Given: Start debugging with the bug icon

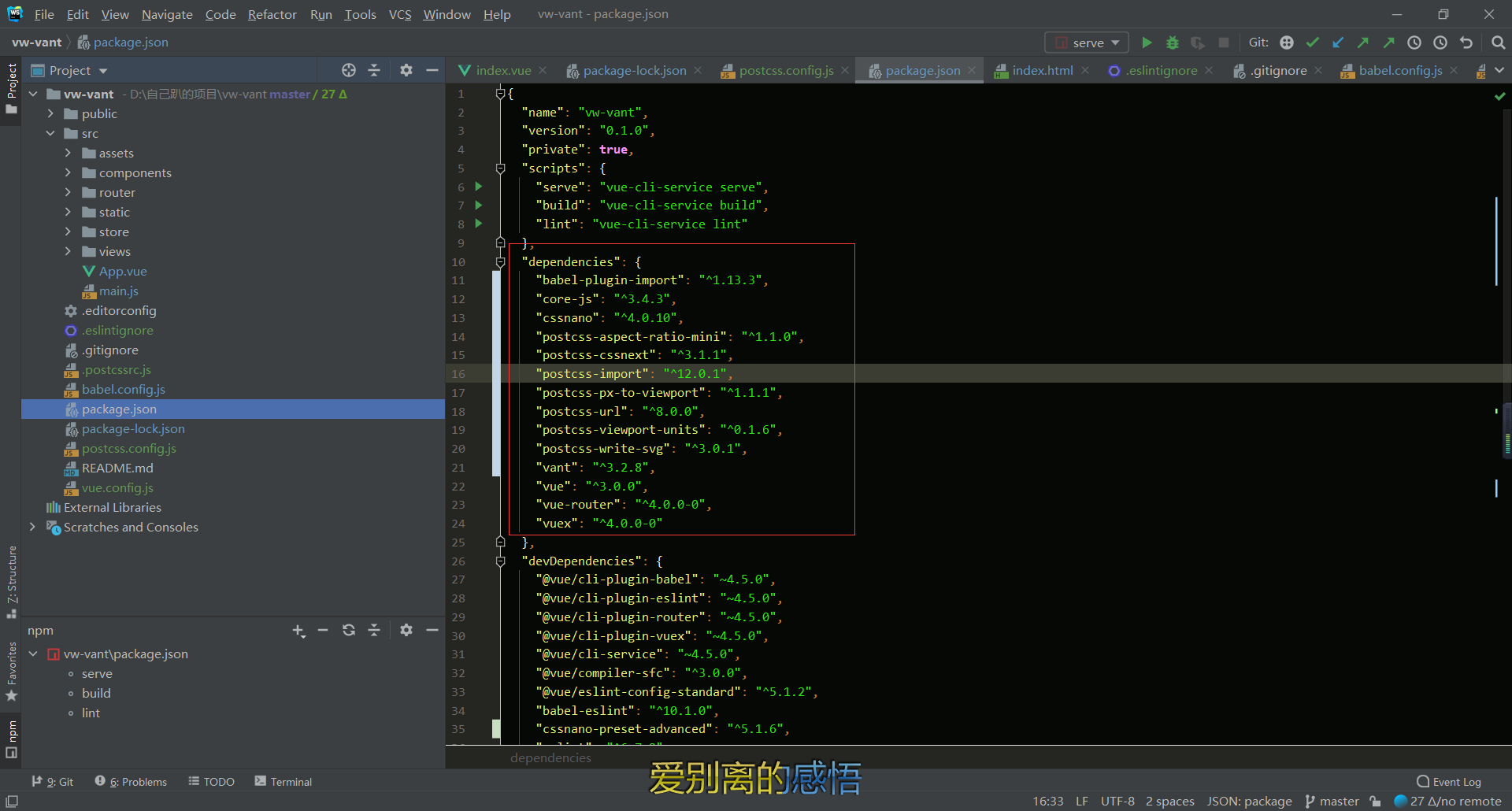Looking at the screenshot, I should (x=1173, y=43).
